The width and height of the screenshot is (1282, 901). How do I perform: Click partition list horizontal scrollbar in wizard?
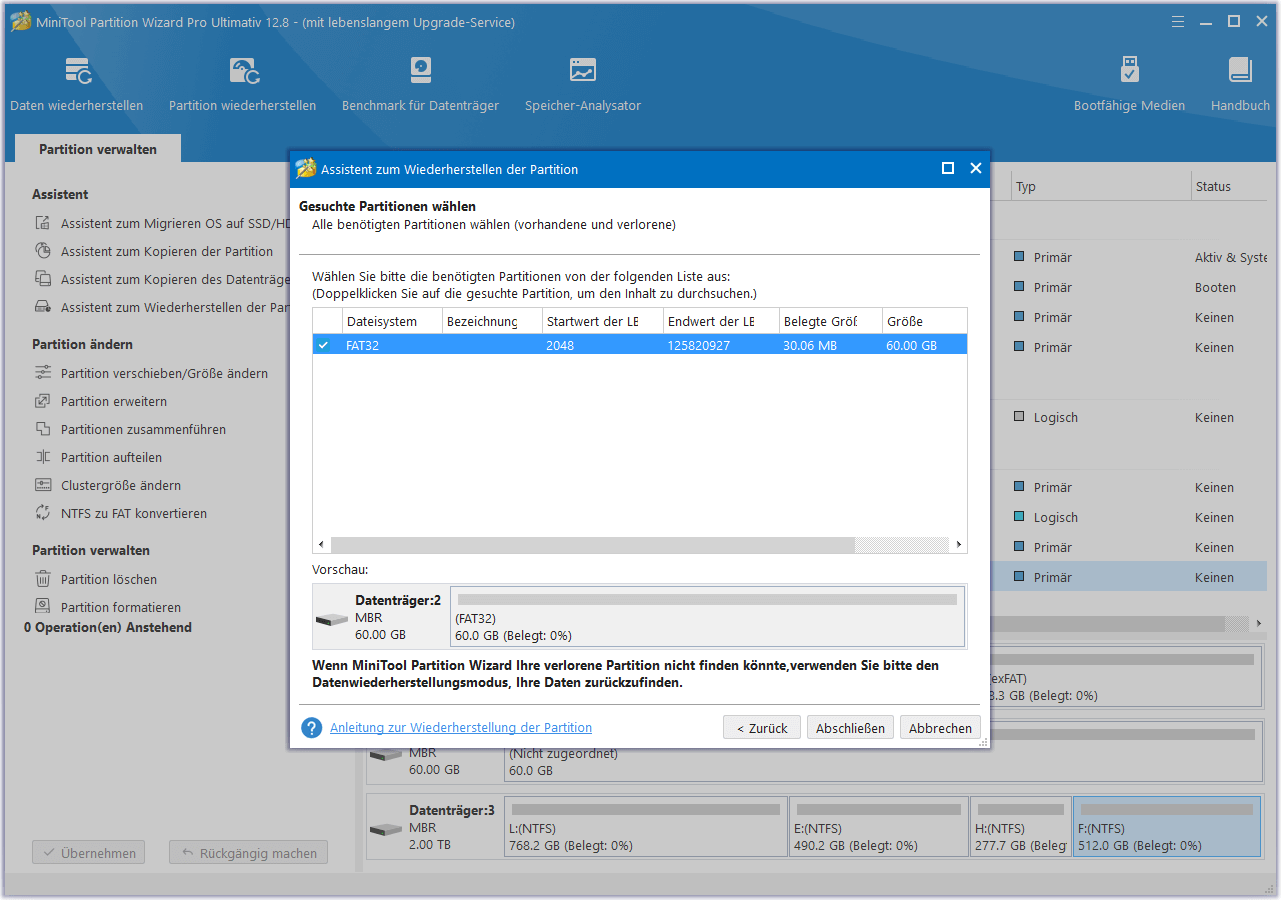(x=592, y=545)
